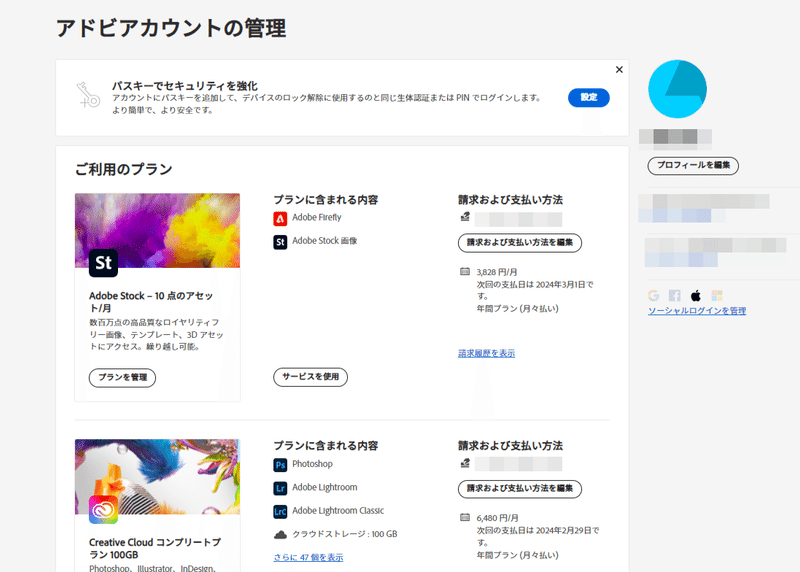
Task: Click the Adobe Stock plan banner image
Action: pos(157,231)
